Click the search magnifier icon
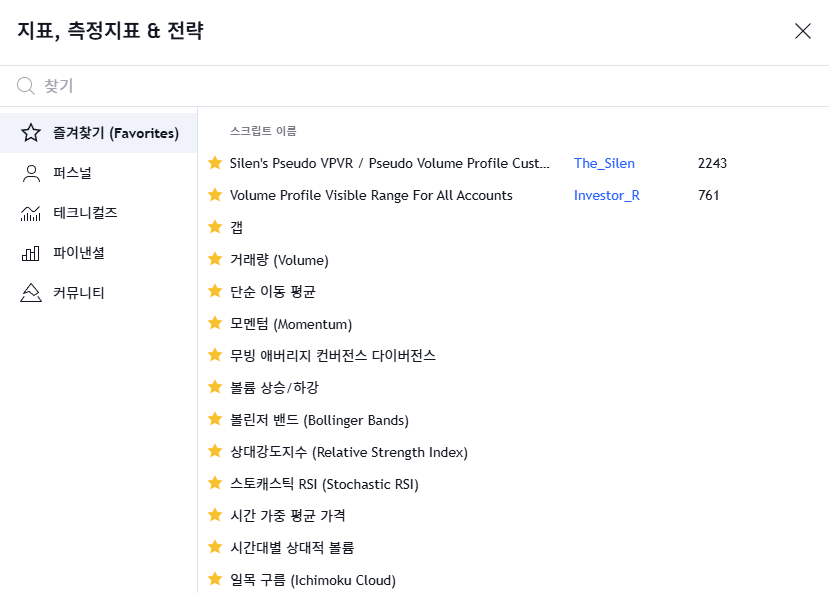Screen dimensions: 829x593 tap(26, 86)
